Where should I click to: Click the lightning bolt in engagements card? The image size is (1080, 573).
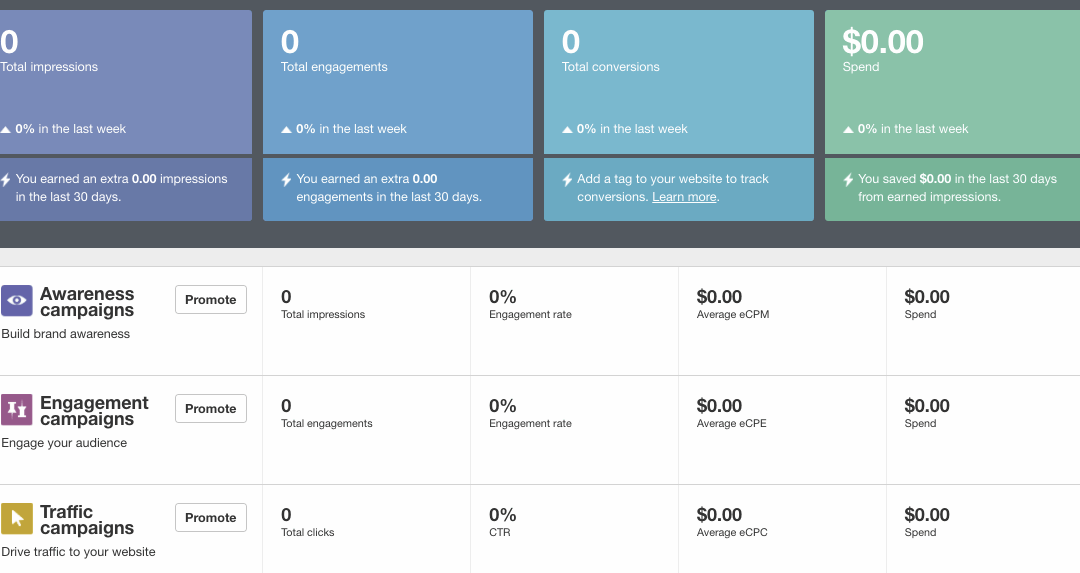tap(286, 180)
